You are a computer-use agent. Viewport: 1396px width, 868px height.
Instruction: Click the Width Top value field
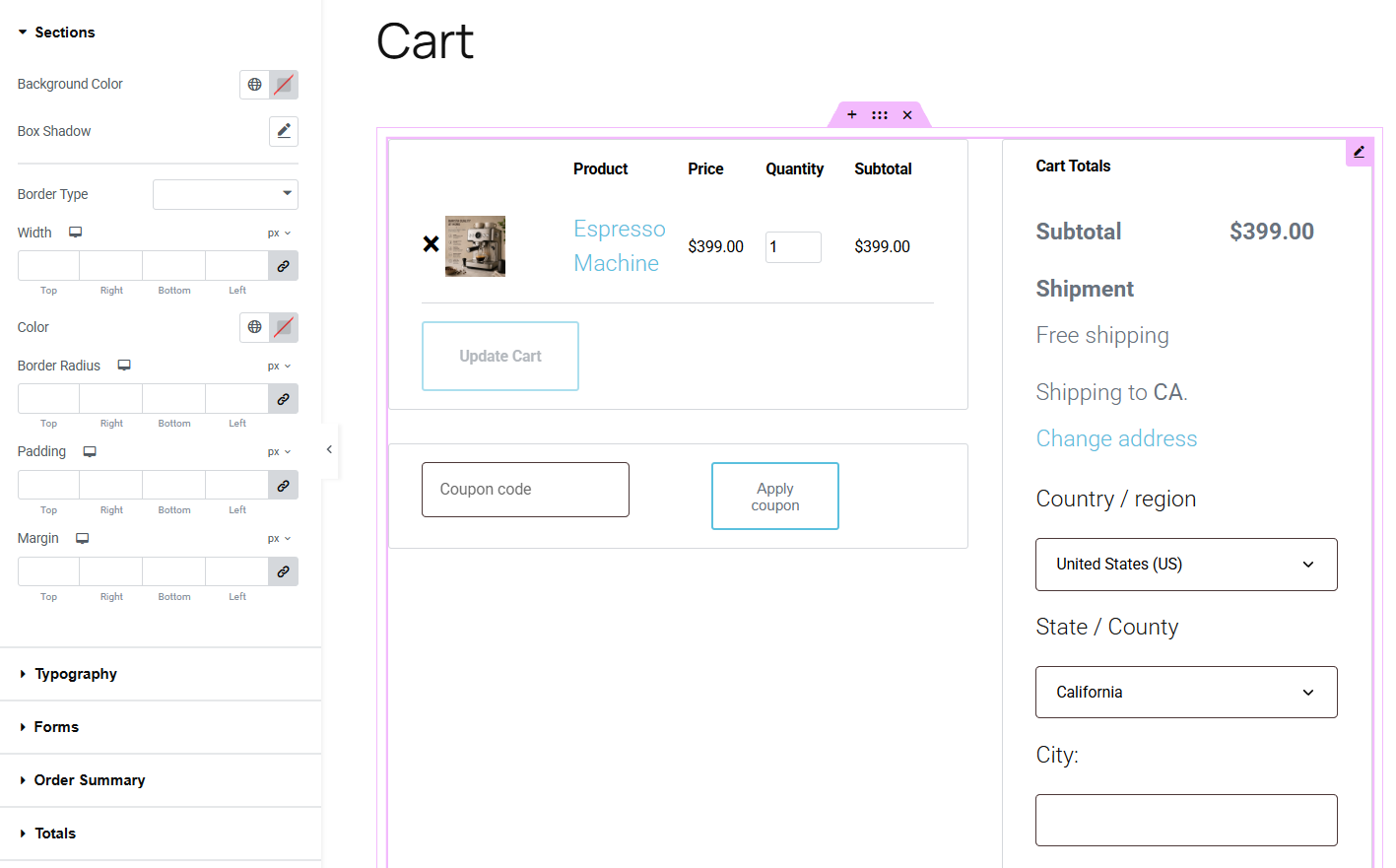point(48,266)
